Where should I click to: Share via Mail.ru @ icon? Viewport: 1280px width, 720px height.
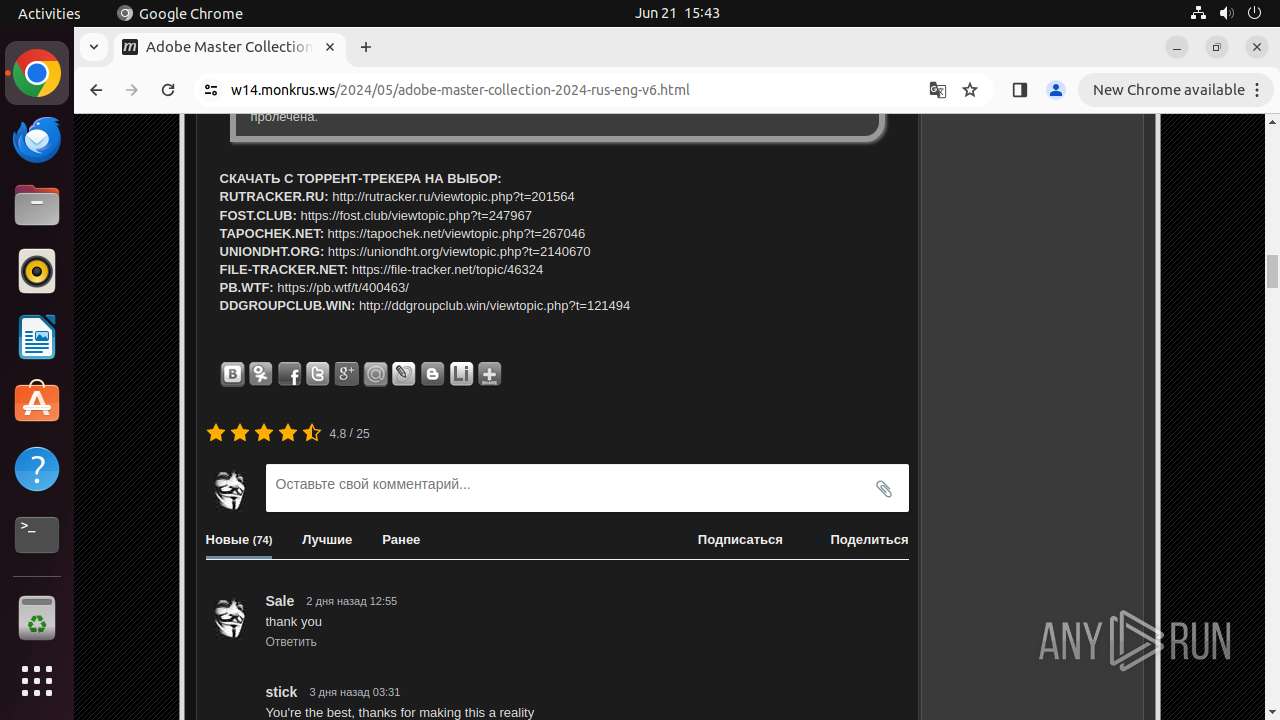click(x=375, y=374)
